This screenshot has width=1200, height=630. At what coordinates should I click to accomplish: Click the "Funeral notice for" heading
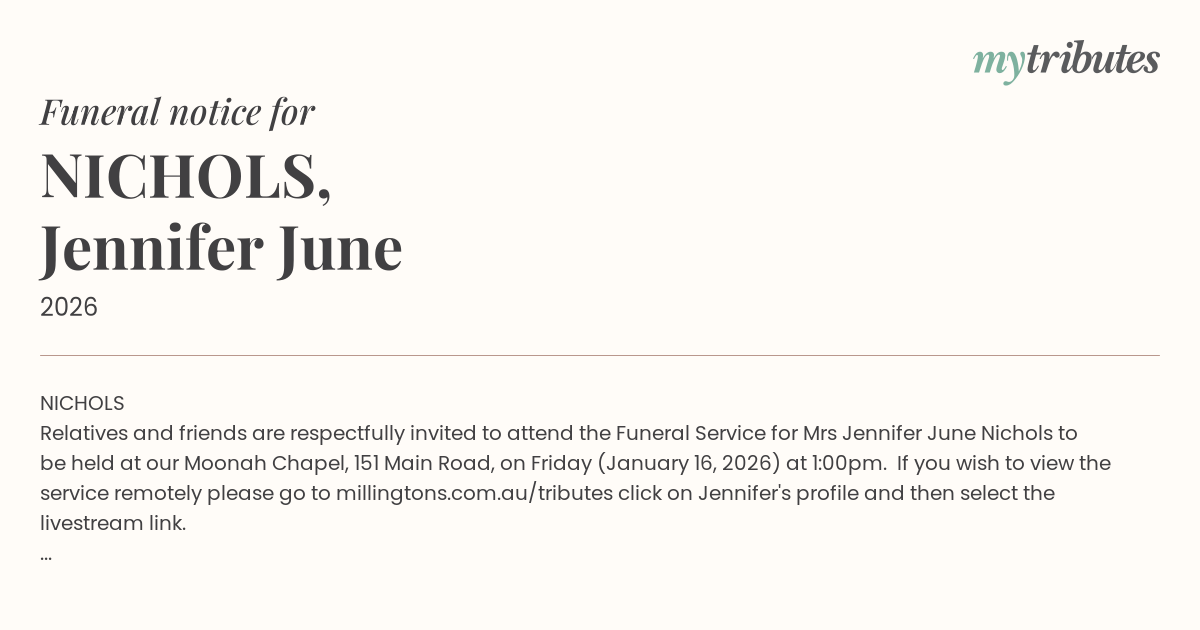coord(177,112)
